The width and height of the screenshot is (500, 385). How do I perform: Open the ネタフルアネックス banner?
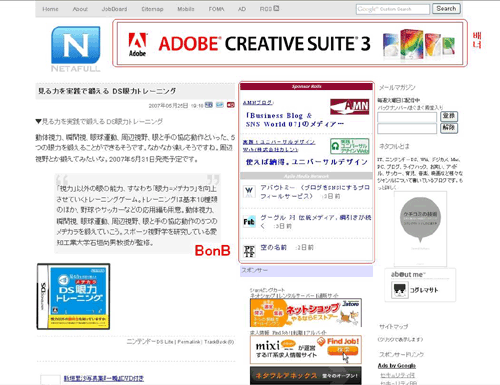(x=306, y=376)
